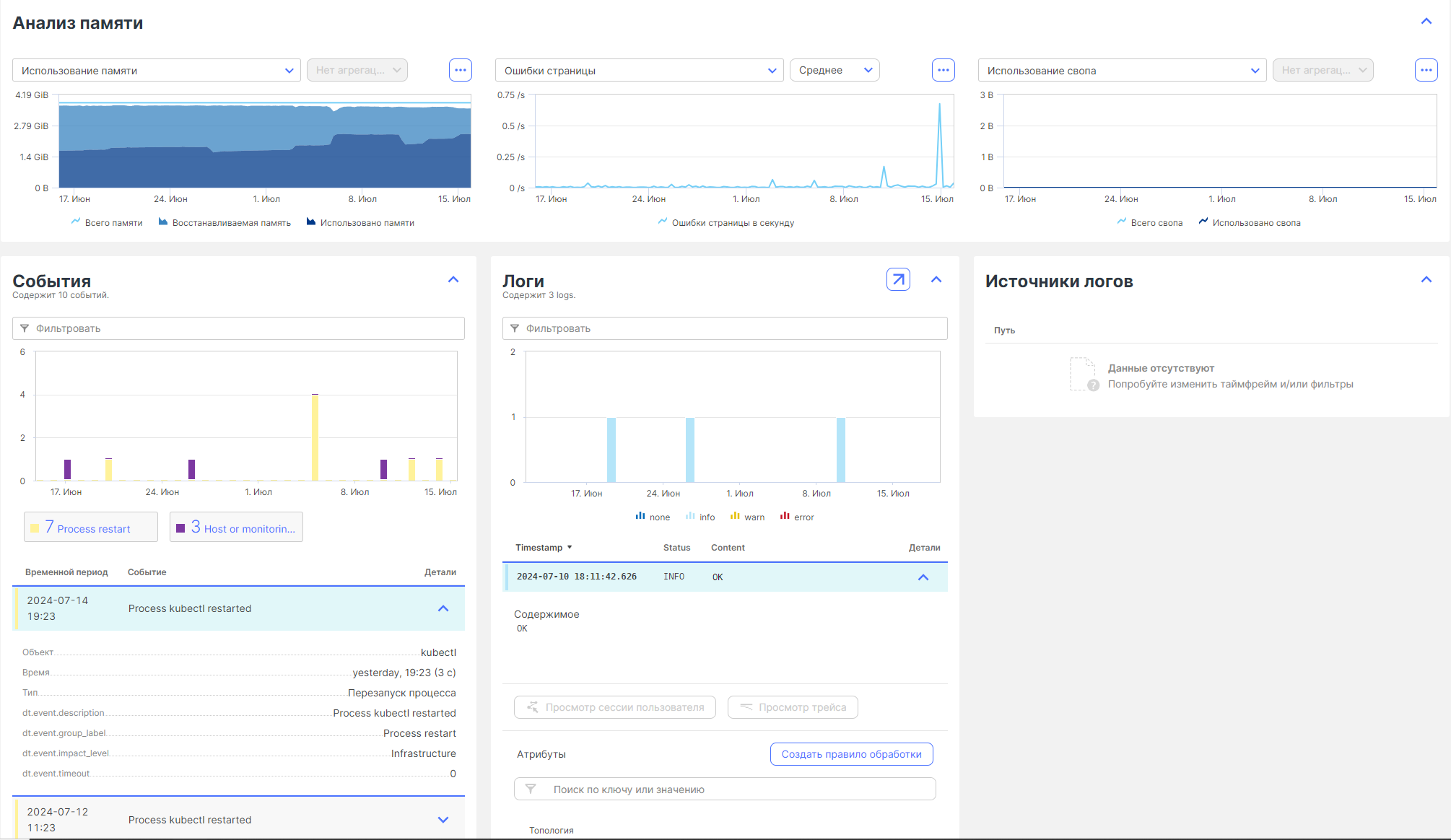Screen dimensions: 1451x840
Task: Collapse the 2024-07-10 18:11:42 log row
Action: (x=923, y=577)
